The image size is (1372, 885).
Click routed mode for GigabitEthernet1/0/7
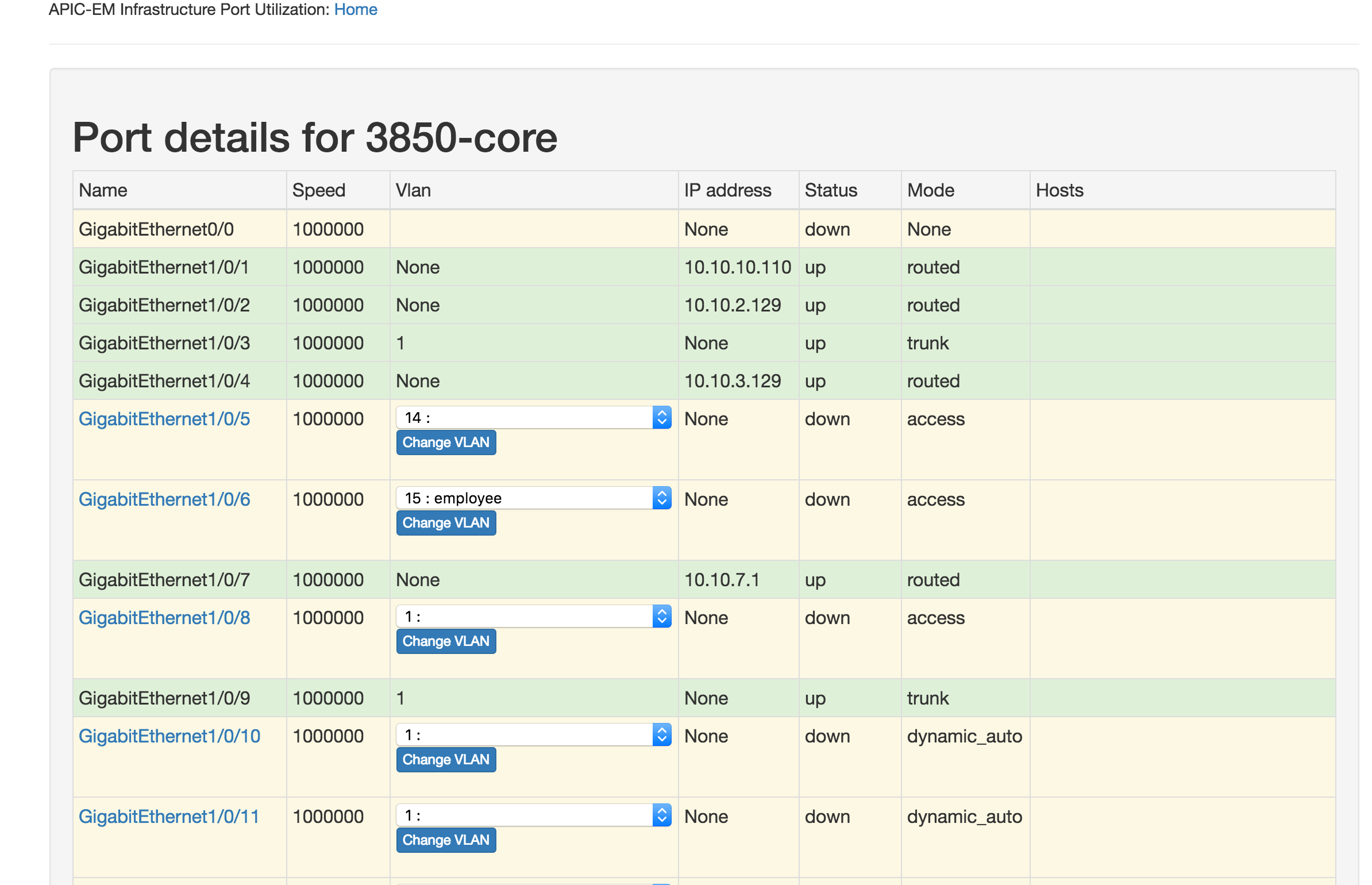934,580
